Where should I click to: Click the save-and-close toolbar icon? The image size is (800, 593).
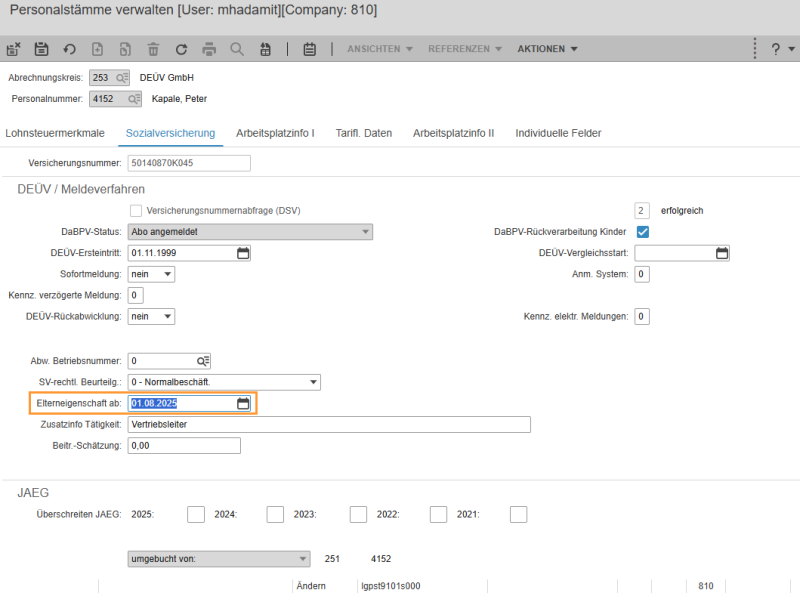[14, 49]
